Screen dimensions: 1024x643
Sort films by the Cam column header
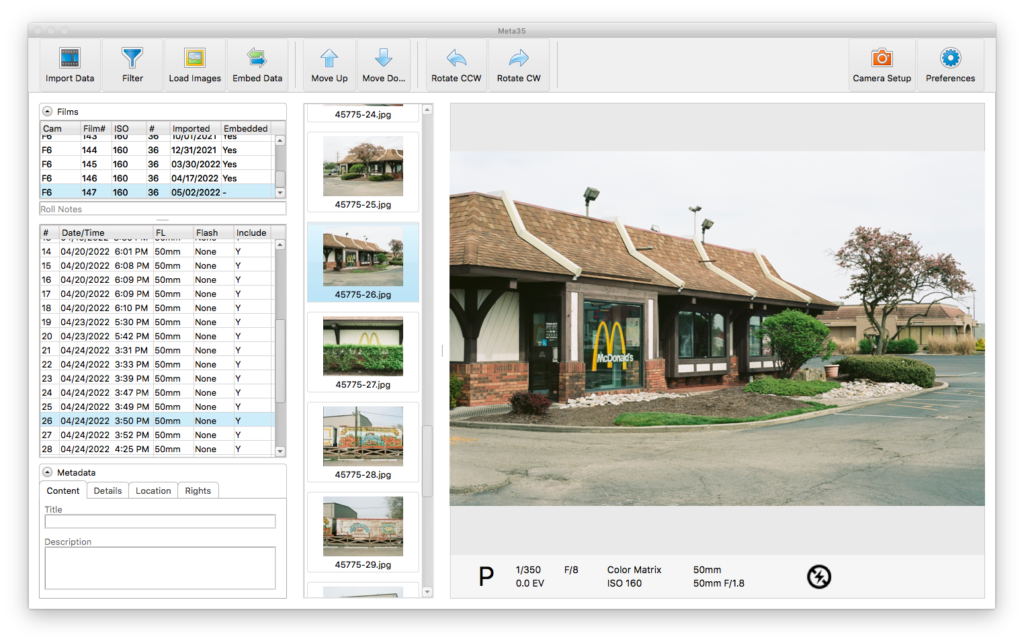(x=60, y=129)
